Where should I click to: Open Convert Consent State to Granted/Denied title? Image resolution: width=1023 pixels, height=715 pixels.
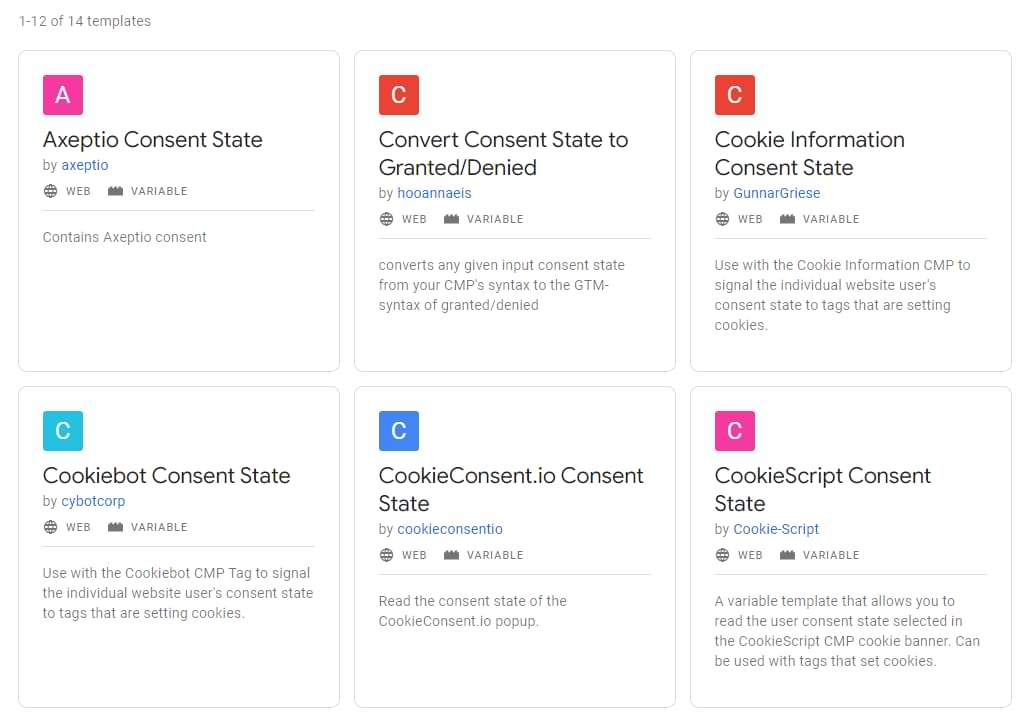503,153
